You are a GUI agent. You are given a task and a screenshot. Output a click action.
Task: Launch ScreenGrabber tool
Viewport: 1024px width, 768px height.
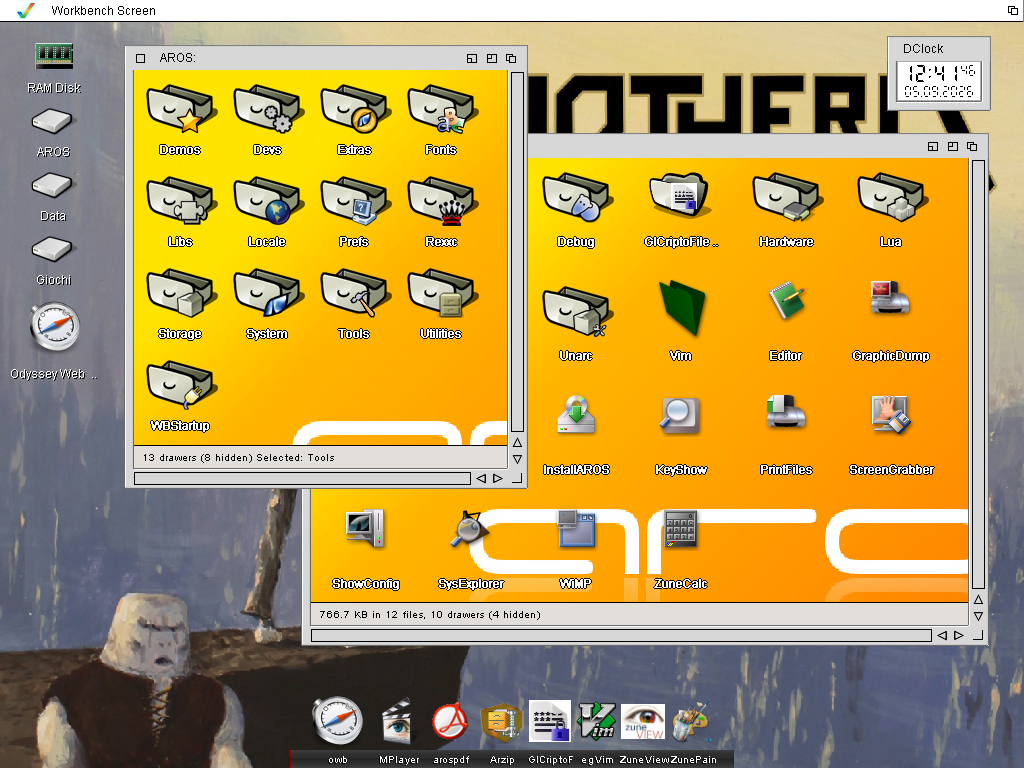(x=891, y=414)
